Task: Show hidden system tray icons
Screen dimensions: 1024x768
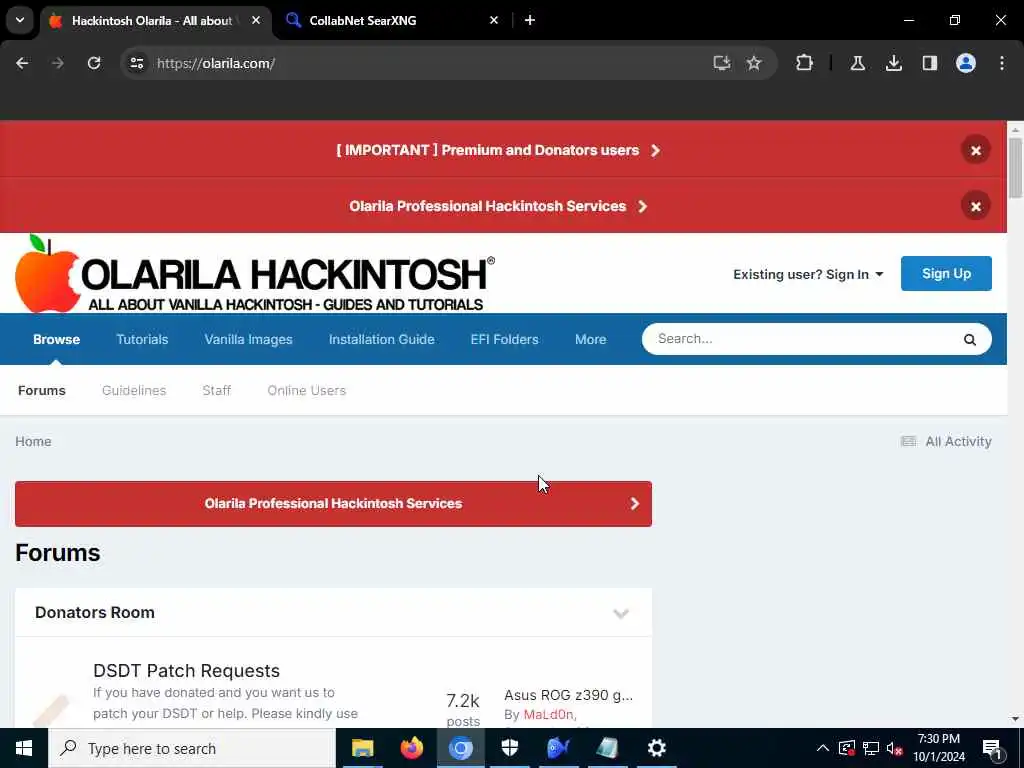Action: pos(823,748)
